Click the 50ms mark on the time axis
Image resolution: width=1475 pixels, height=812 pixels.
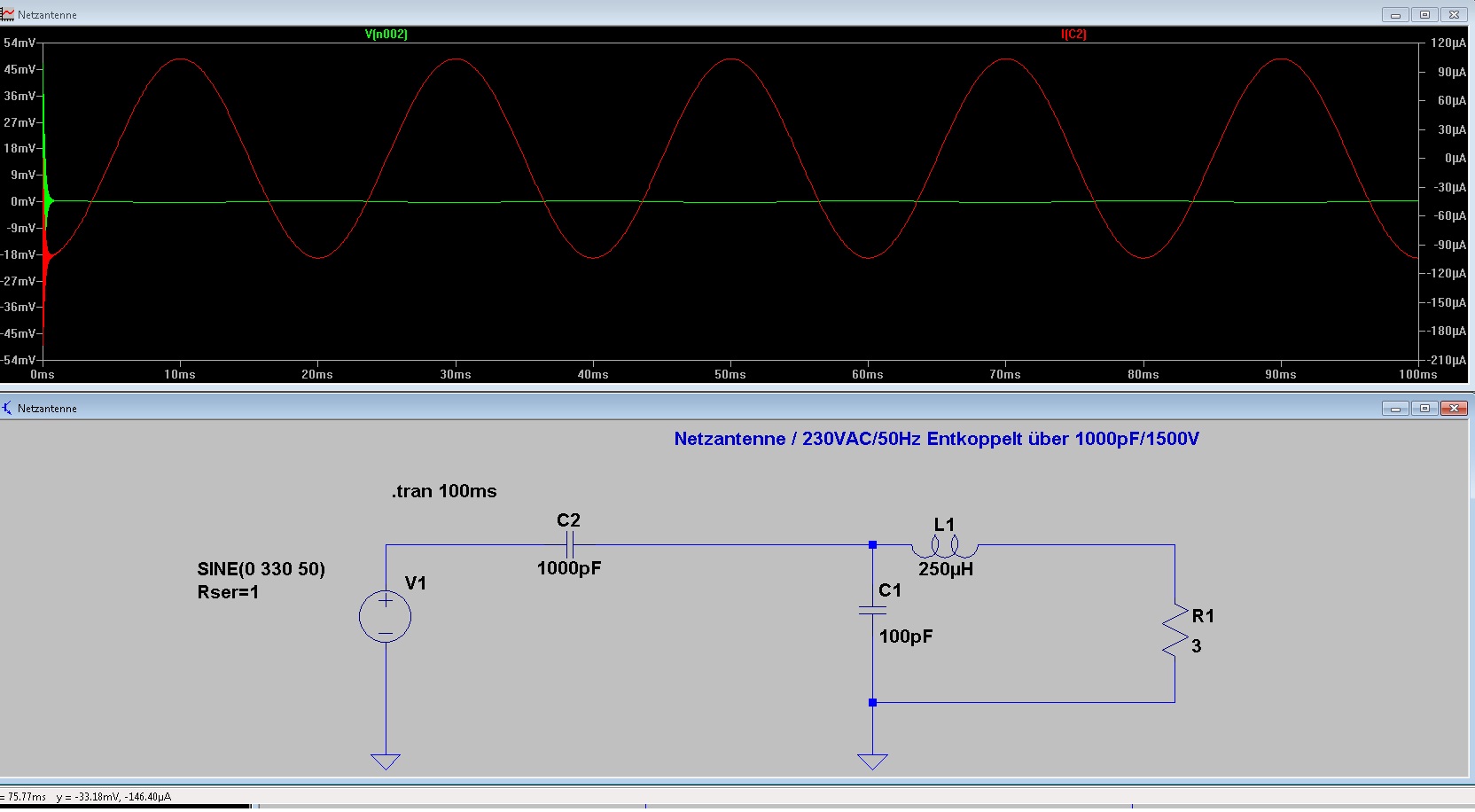coord(730,374)
